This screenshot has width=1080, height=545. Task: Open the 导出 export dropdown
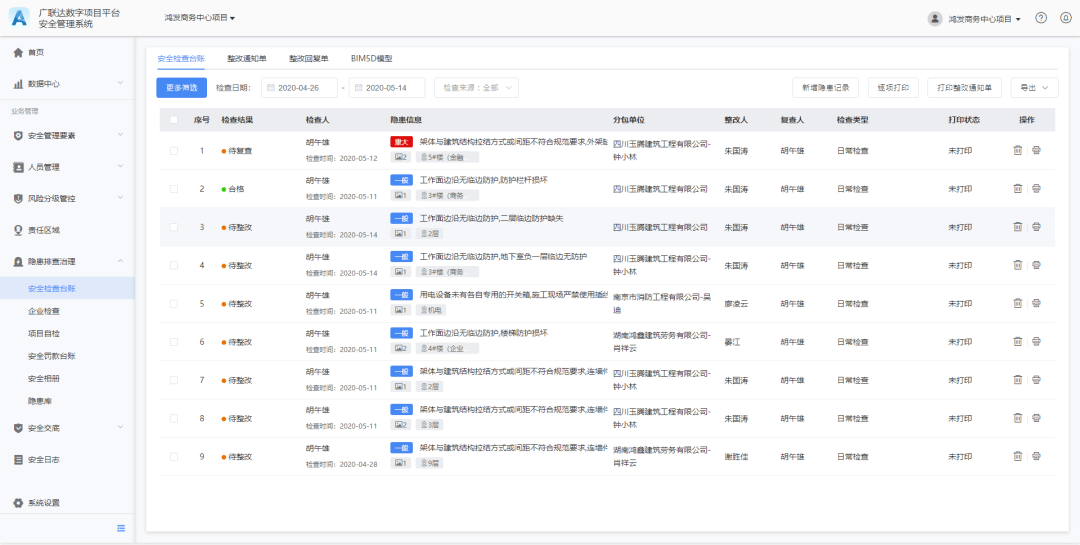pyautogui.click(x=1034, y=88)
